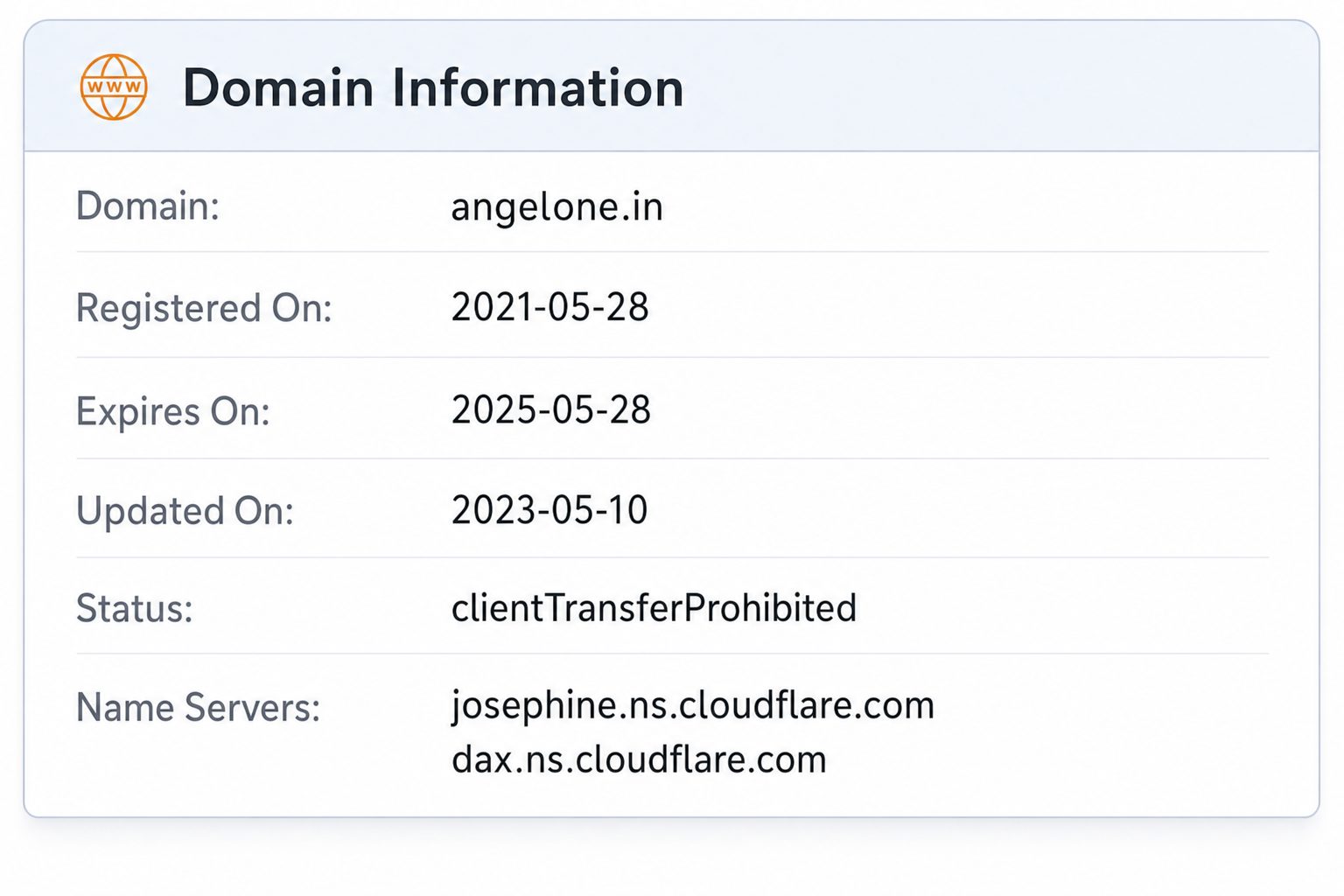Select the 2023-05-10 updated date
The image size is (1344, 896).
pyautogui.click(x=549, y=510)
